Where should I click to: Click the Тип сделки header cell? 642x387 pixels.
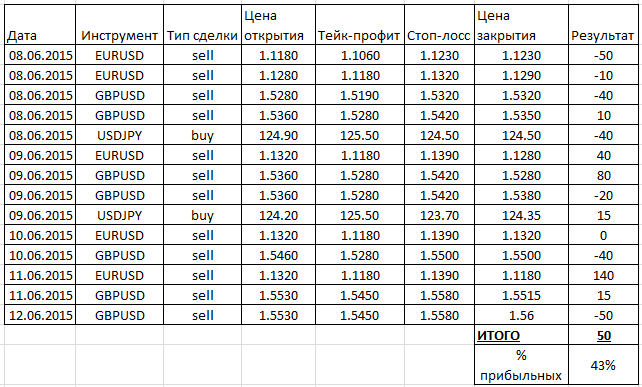pos(202,25)
